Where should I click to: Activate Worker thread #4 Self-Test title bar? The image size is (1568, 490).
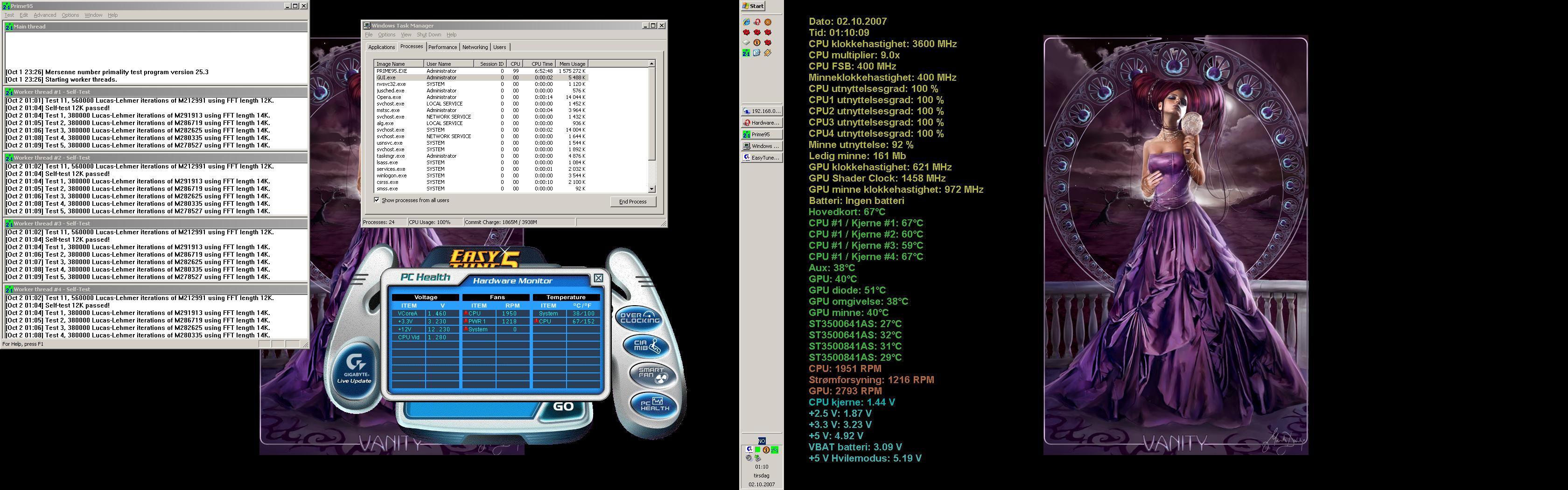(x=155, y=289)
